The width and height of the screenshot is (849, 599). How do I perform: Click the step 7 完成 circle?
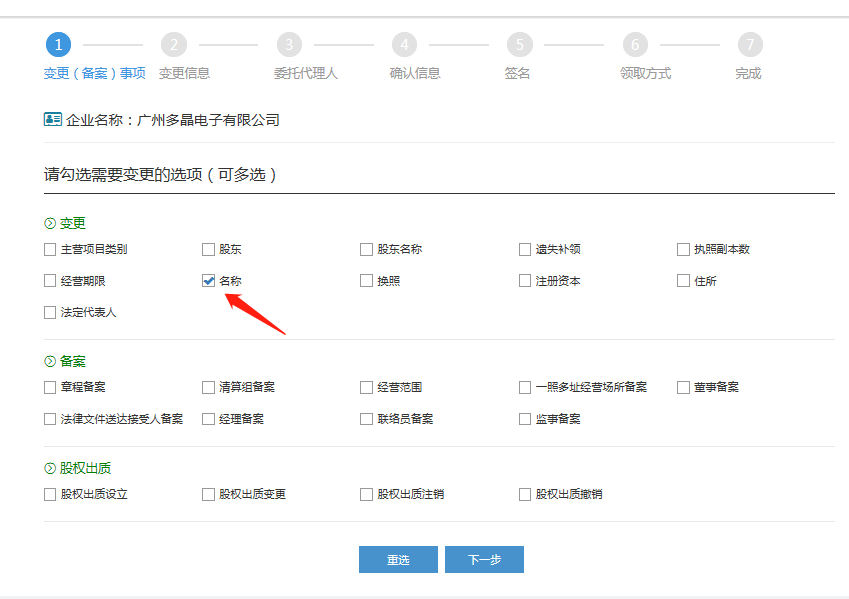[749, 44]
